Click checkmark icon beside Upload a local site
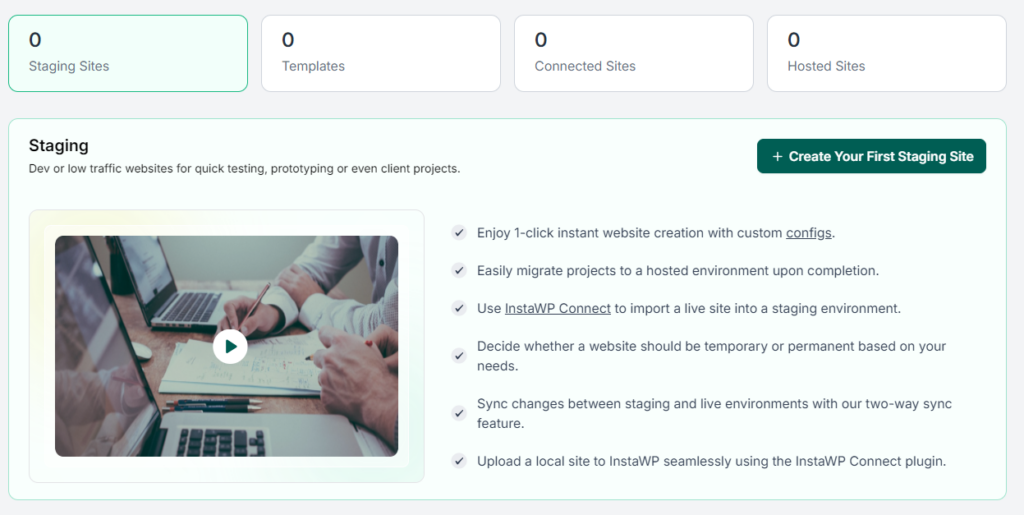Screen dimensions: 1024x515 (x=459, y=461)
